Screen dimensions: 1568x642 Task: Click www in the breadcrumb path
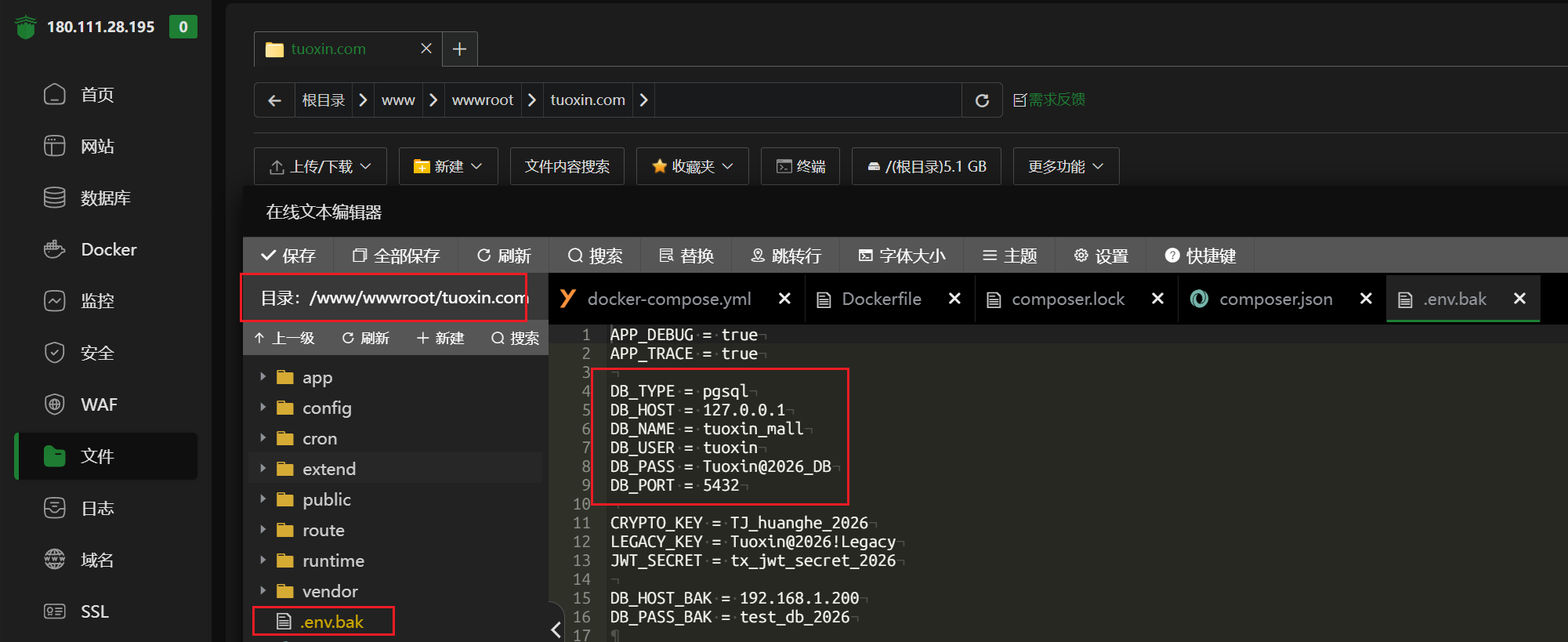[398, 100]
